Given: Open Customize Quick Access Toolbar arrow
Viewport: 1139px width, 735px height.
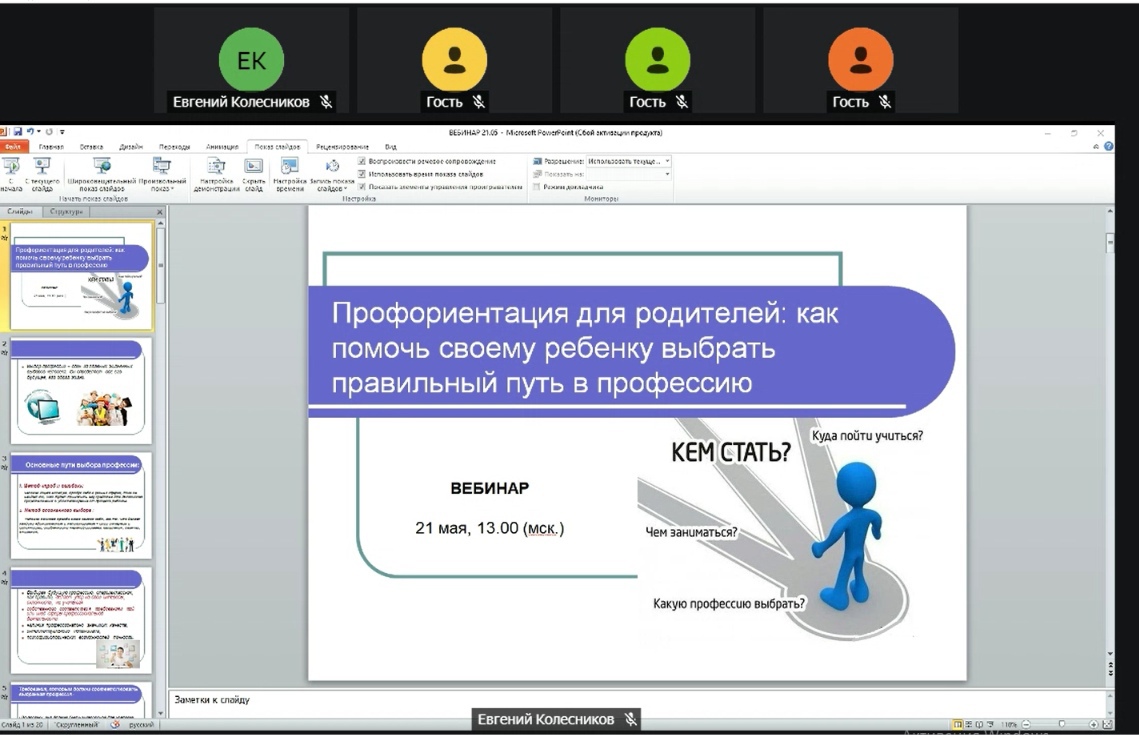Looking at the screenshot, I should point(62,132).
